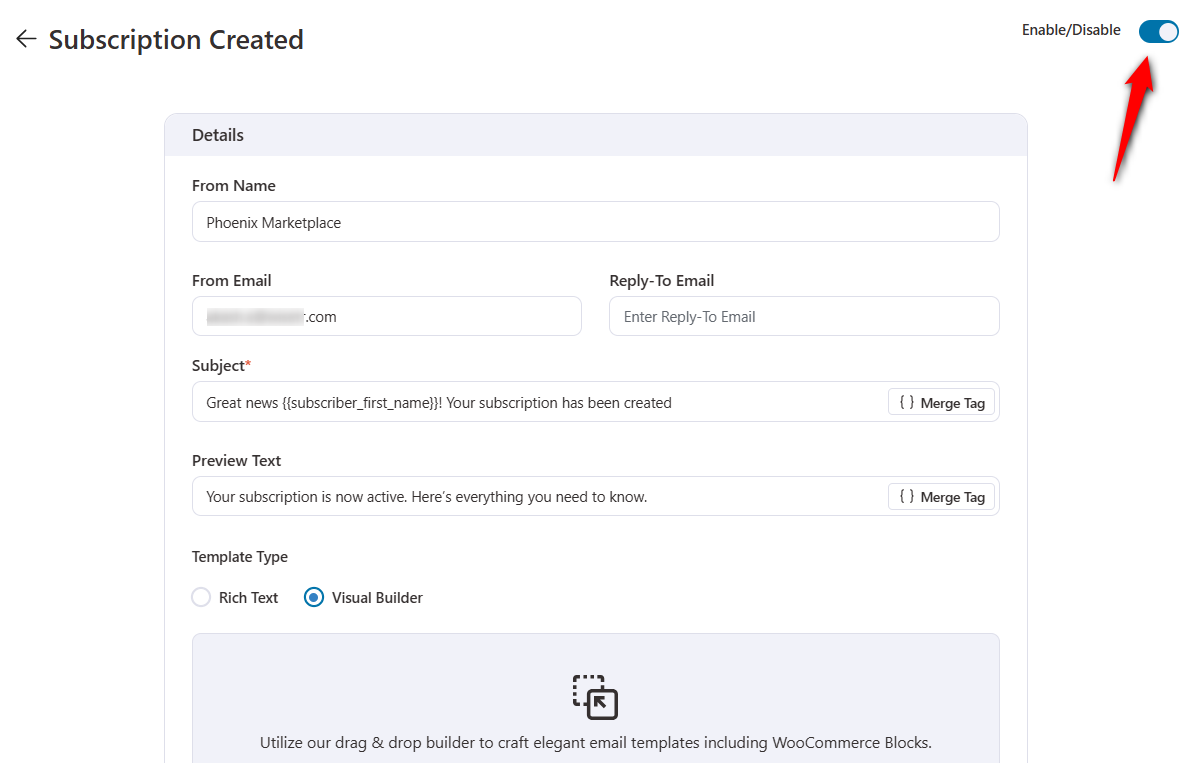Click the Details section header

point(218,134)
